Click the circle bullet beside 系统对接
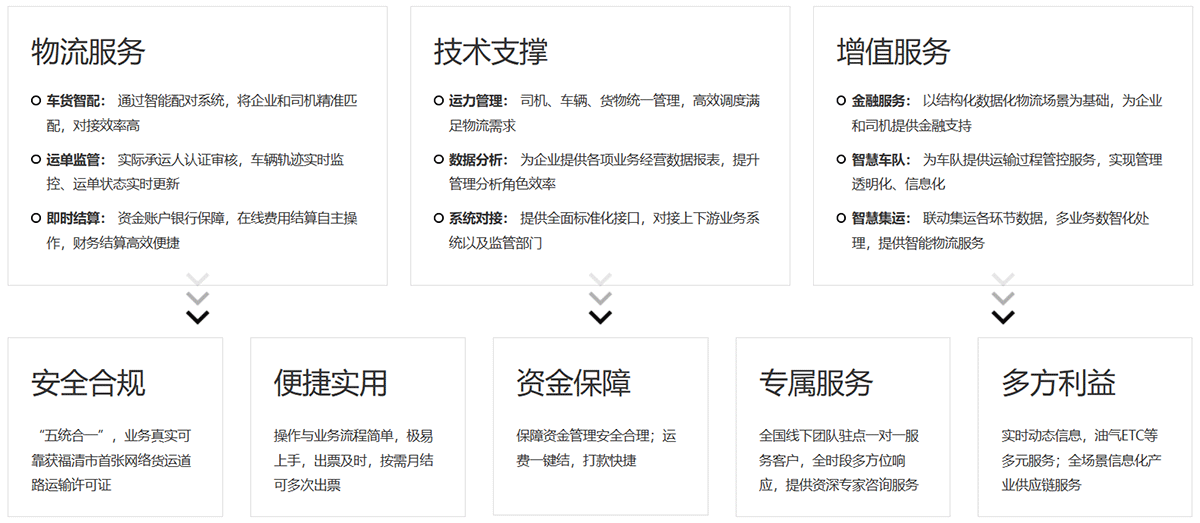The height and width of the screenshot is (523, 1200). click(x=439, y=217)
